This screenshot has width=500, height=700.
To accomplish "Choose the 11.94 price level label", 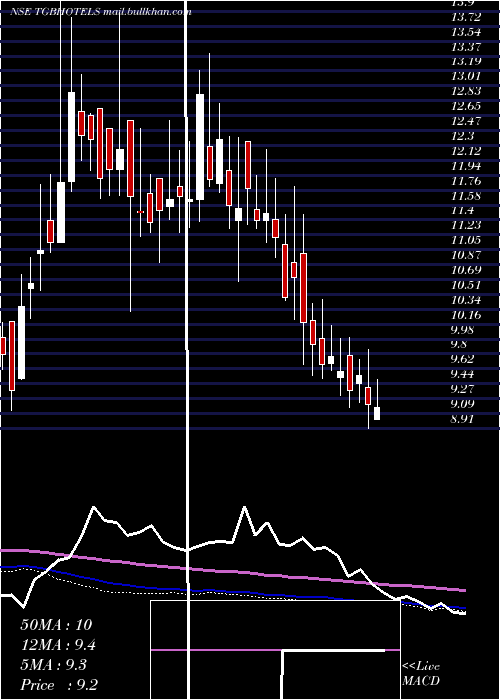I will 466,166.
